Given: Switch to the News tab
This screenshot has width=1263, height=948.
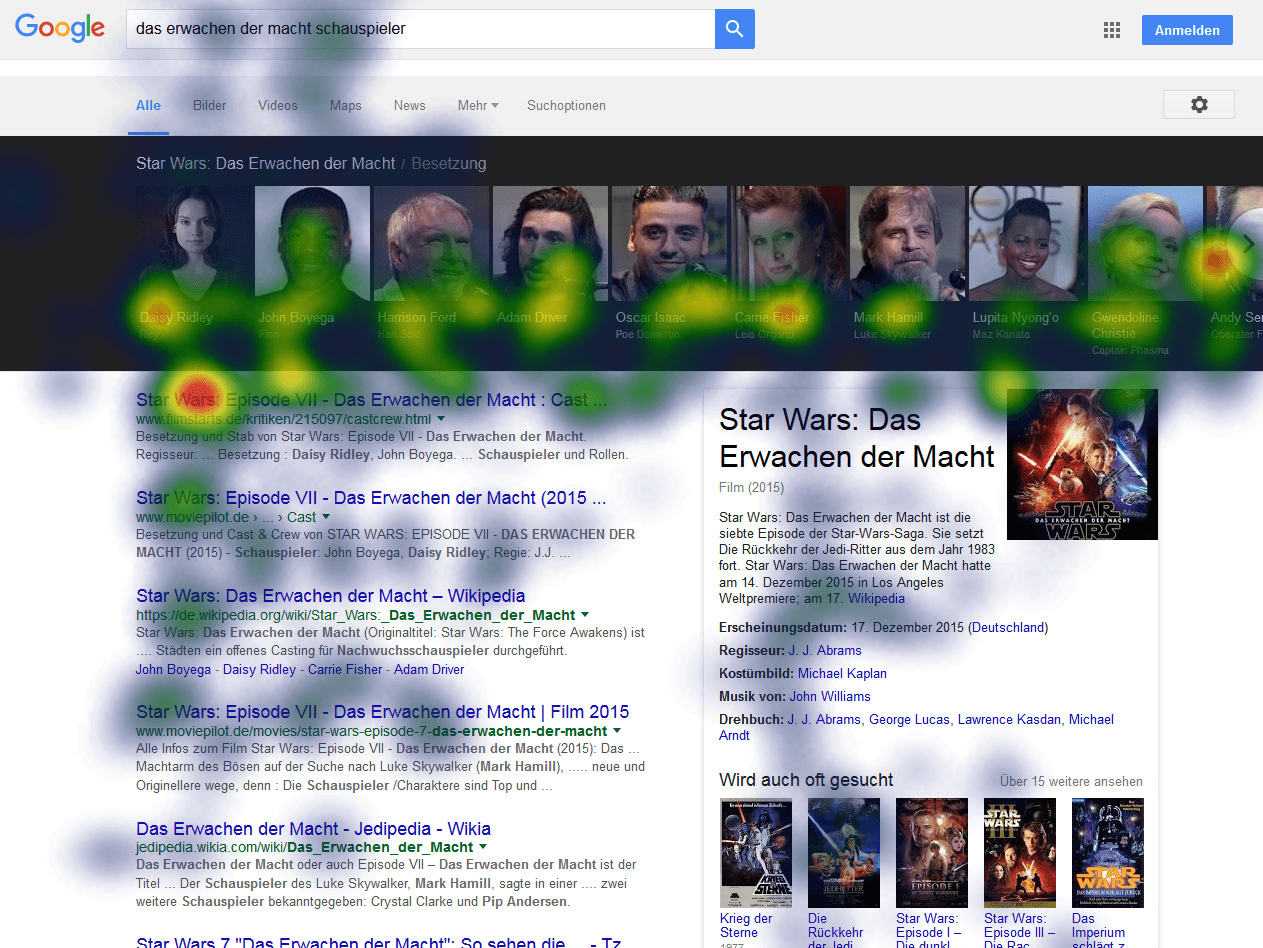Looking at the screenshot, I should pos(410,105).
